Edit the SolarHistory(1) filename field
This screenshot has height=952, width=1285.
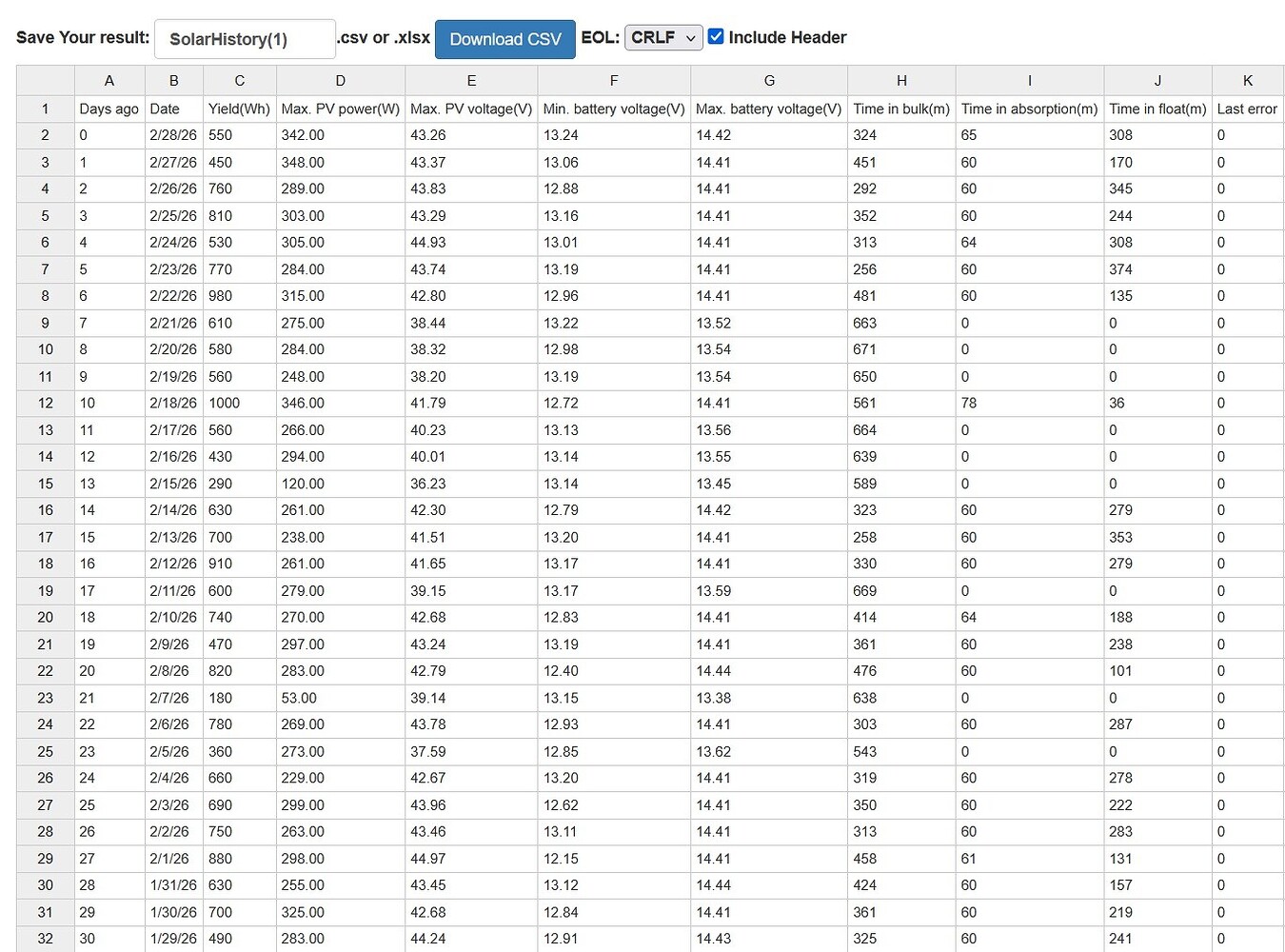click(x=245, y=39)
